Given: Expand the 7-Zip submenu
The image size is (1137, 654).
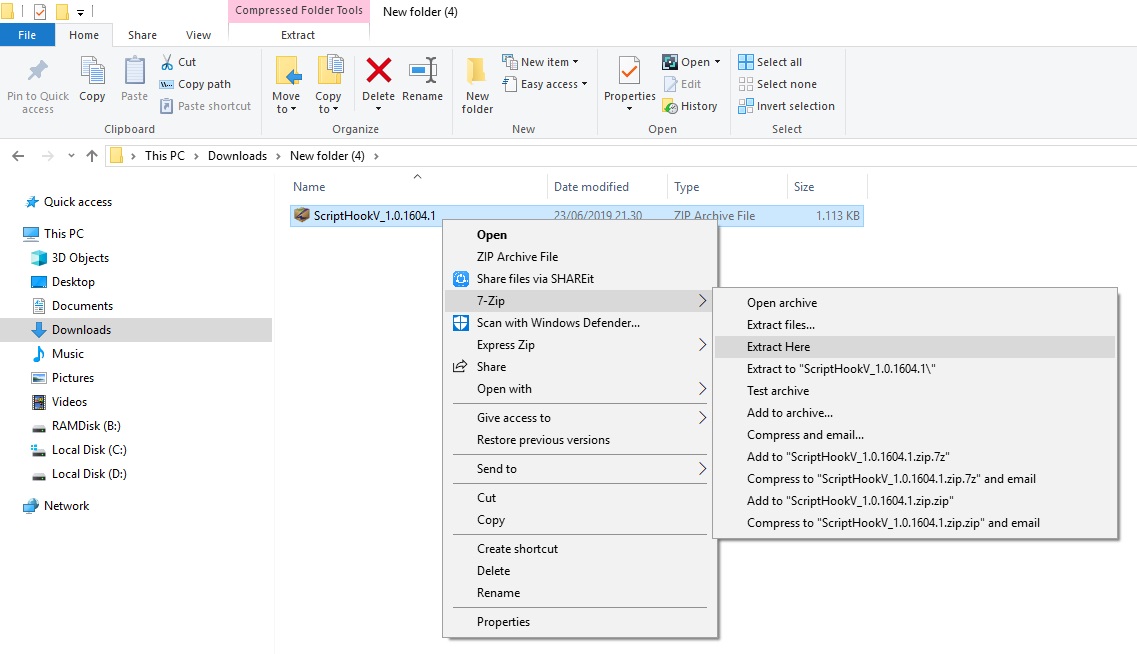Looking at the screenshot, I should [x=702, y=301].
